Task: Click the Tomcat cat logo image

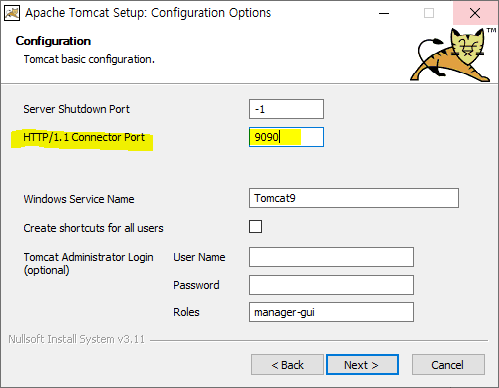Action: (x=453, y=54)
